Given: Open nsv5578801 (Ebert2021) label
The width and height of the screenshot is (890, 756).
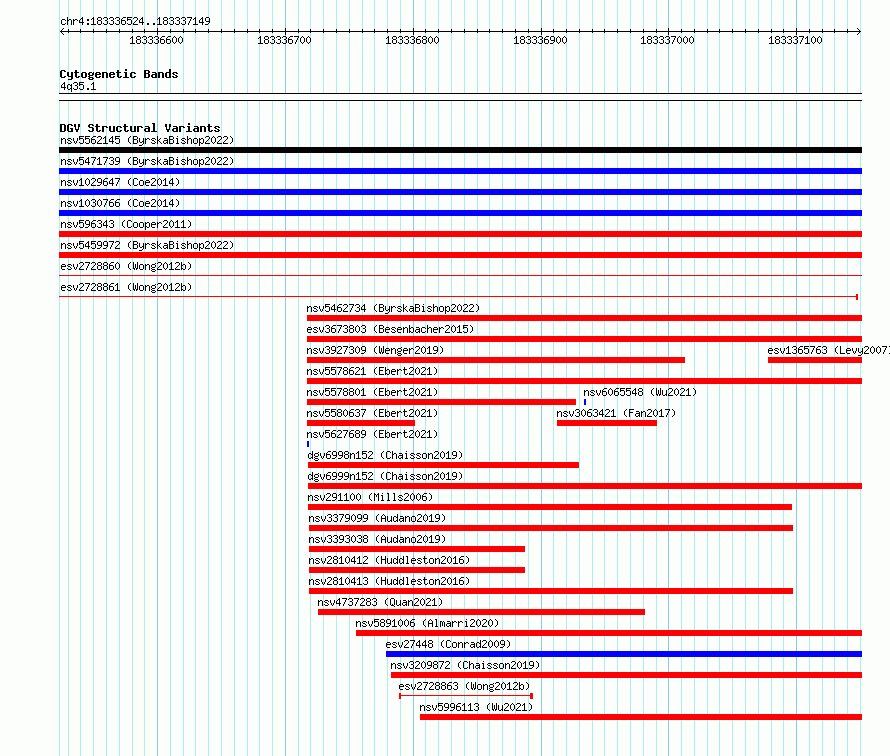Looking at the screenshot, I should pos(372,392).
